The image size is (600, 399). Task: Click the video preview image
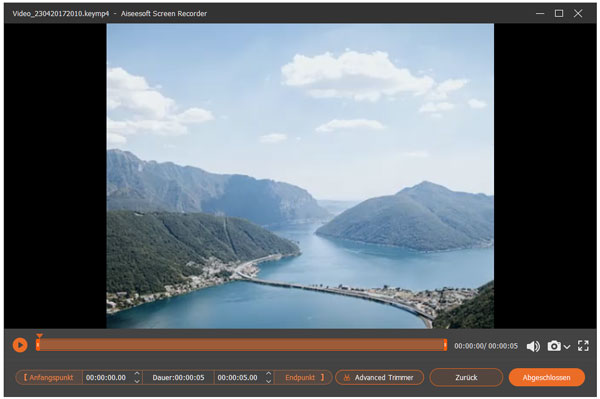pos(300,176)
